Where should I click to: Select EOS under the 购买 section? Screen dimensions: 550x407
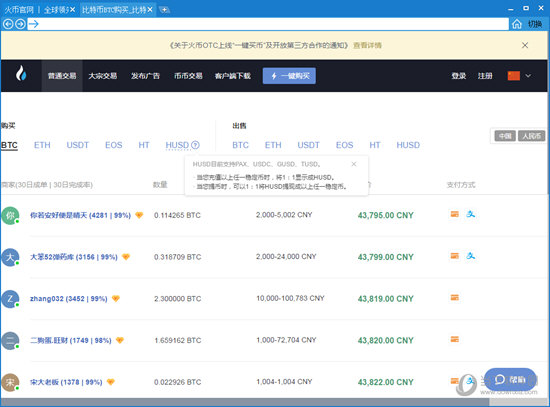click(x=114, y=145)
